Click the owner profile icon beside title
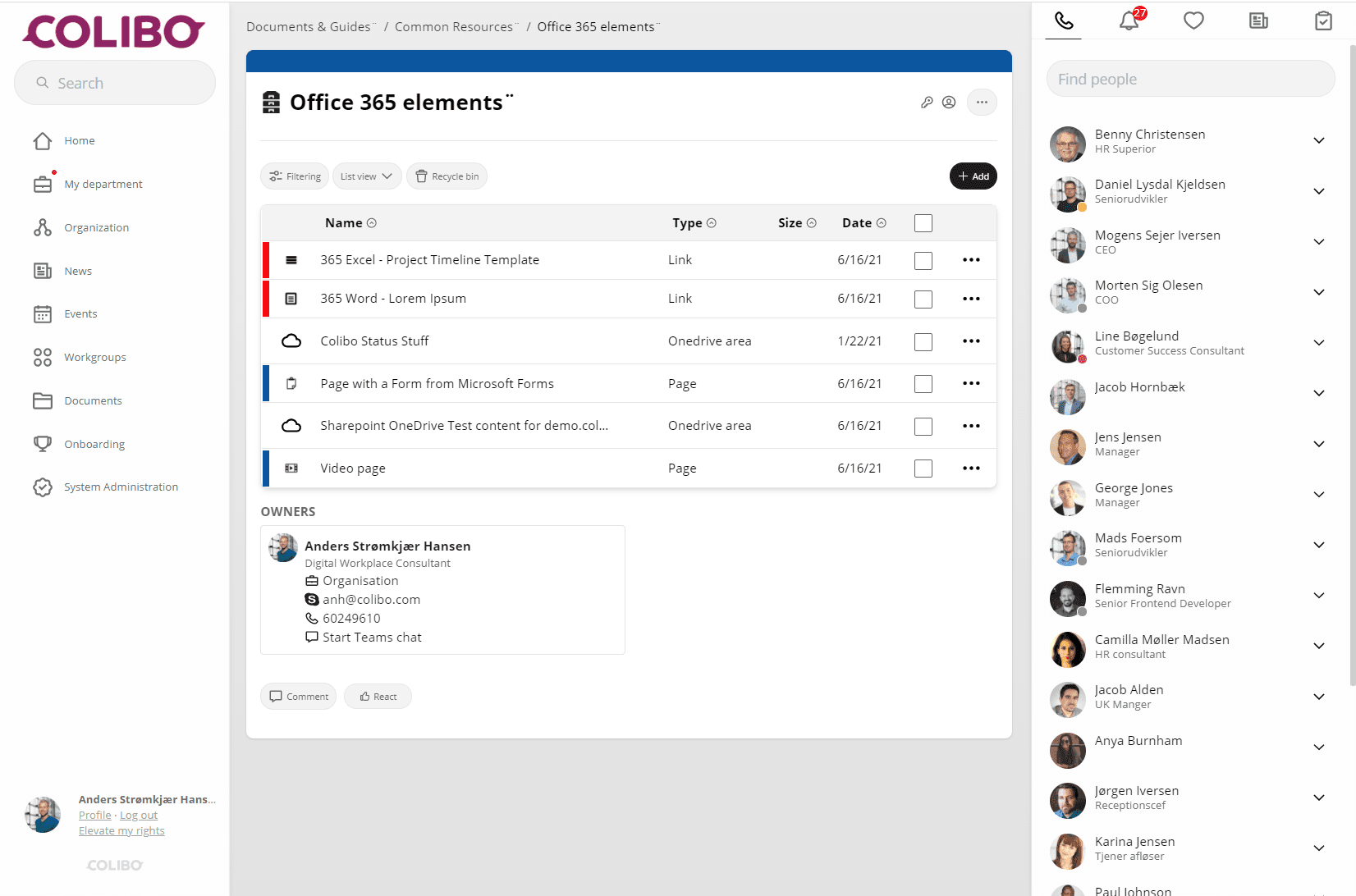The image size is (1356, 896). click(x=949, y=103)
